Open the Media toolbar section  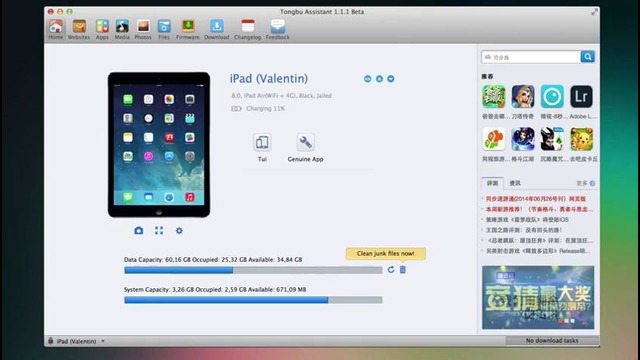coord(122,29)
